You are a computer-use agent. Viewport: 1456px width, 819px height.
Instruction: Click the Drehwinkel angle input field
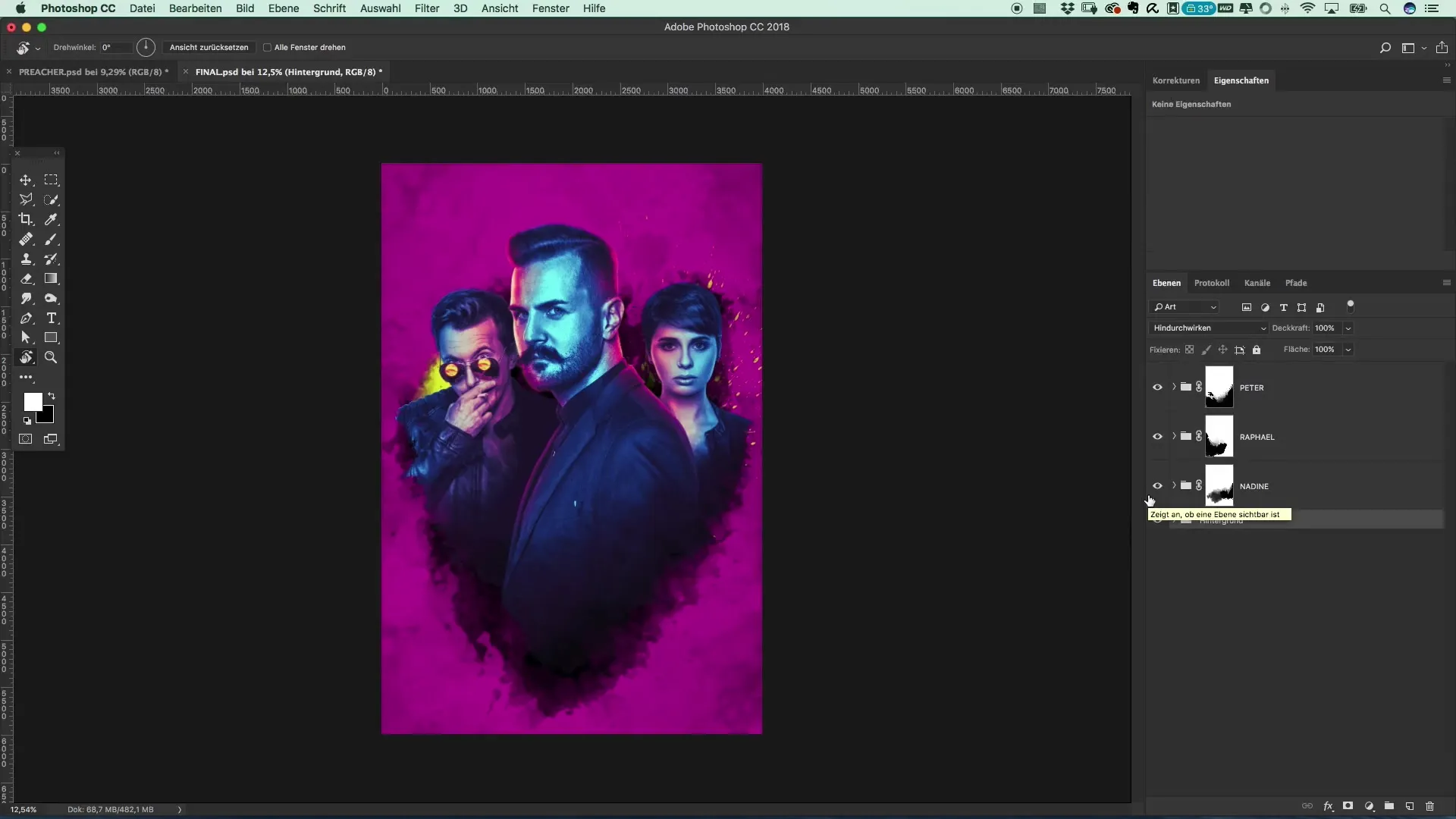[115, 47]
